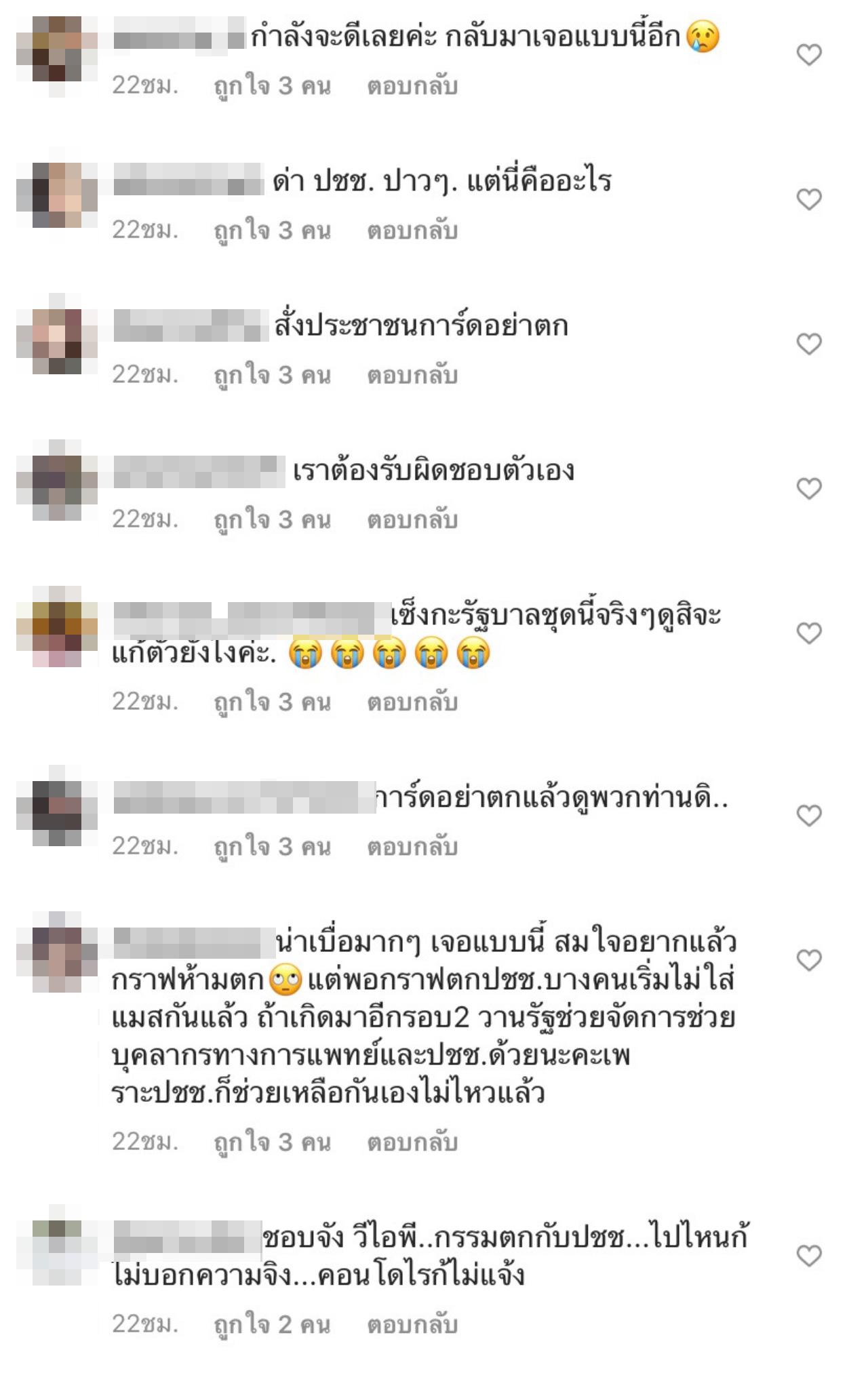Like the comment 'กำลังจะดีเลยค่ะ' with heart icon
Viewport: 868px width, 1373px height.
coord(808,54)
